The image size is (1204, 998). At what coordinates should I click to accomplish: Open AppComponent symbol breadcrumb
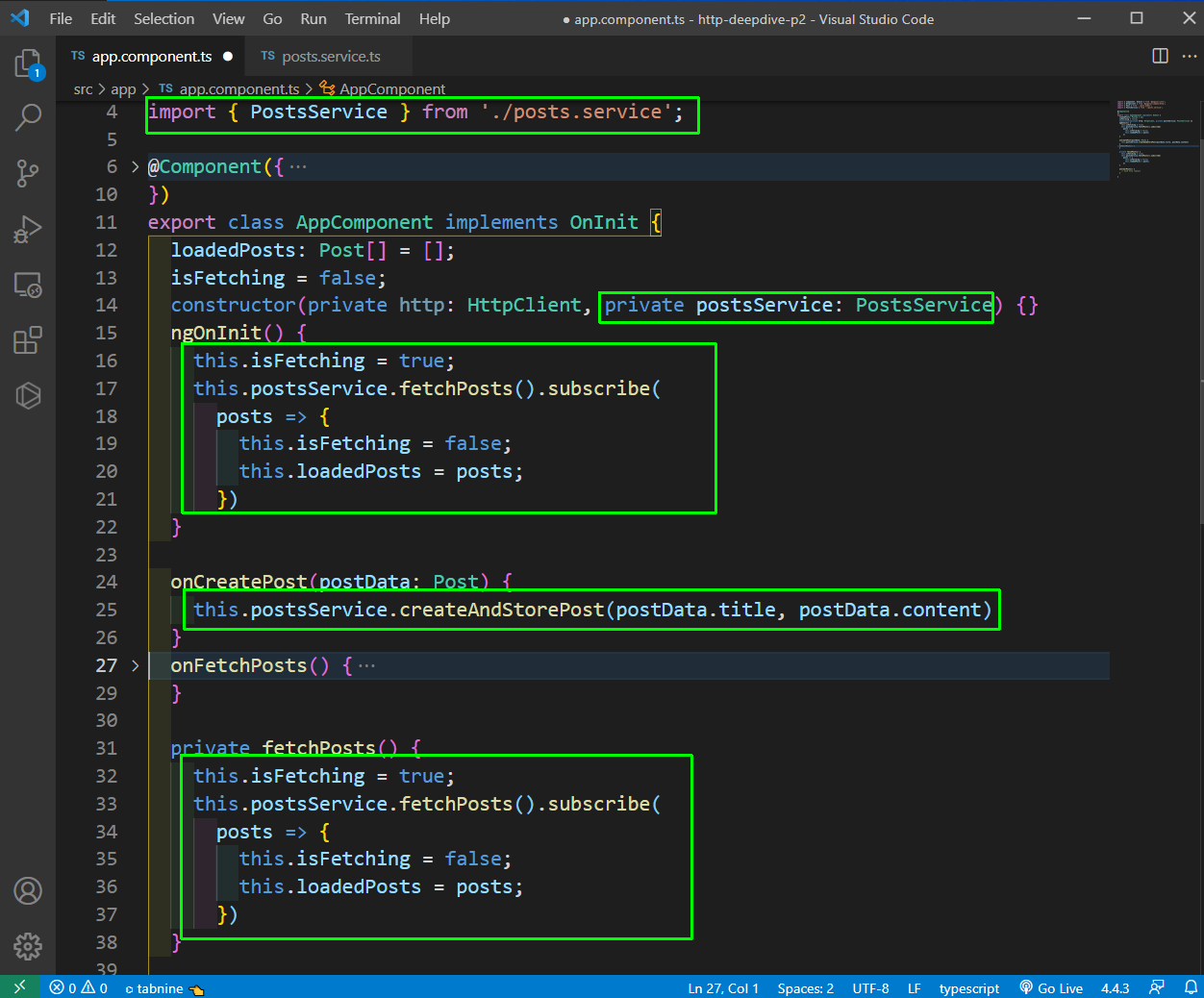click(x=383, y=88)
